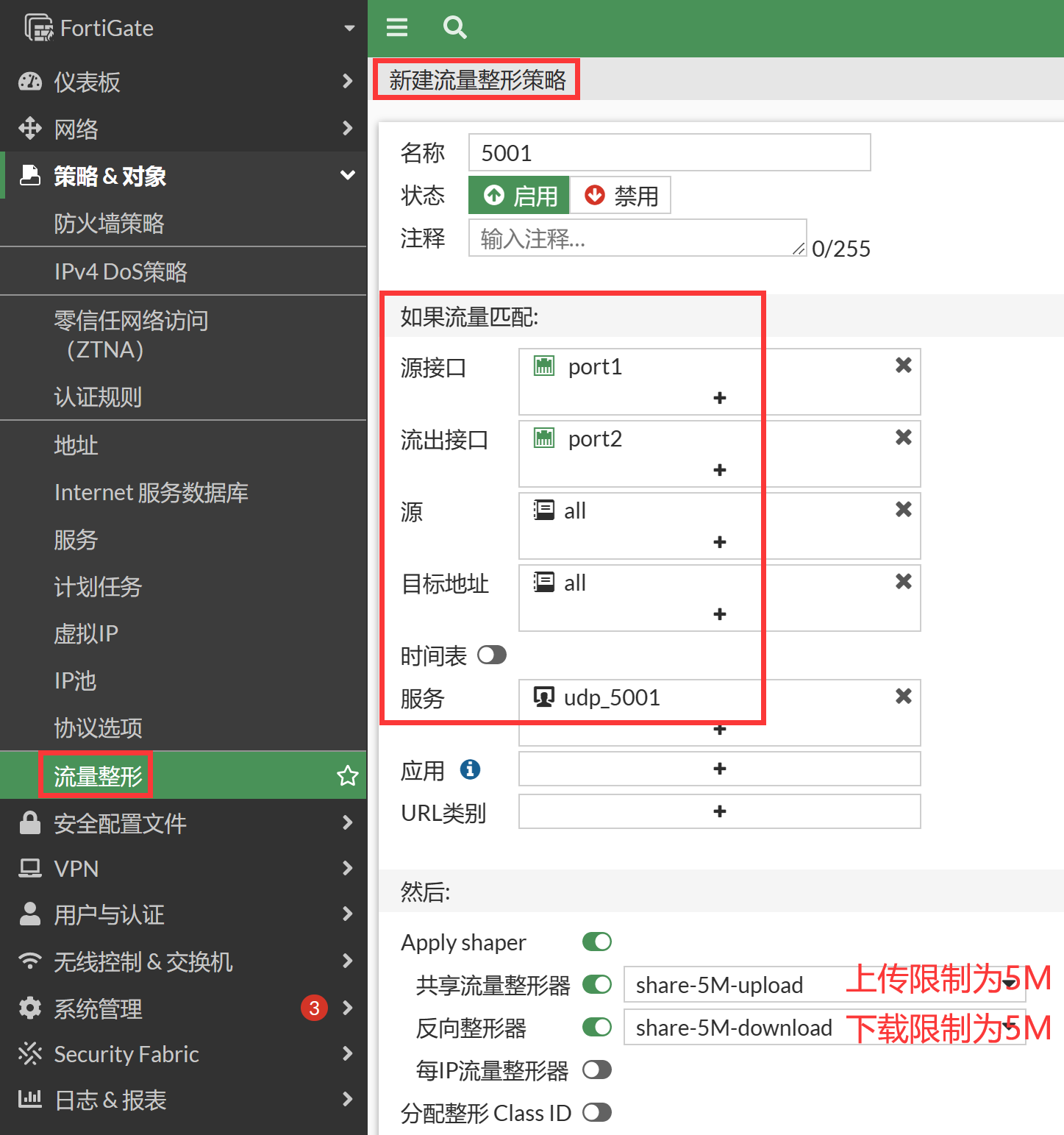This screenshot has width=1064, height=1135.
Task: Favorite 流量整形 with the star icon
Action: tap(347, 775)
